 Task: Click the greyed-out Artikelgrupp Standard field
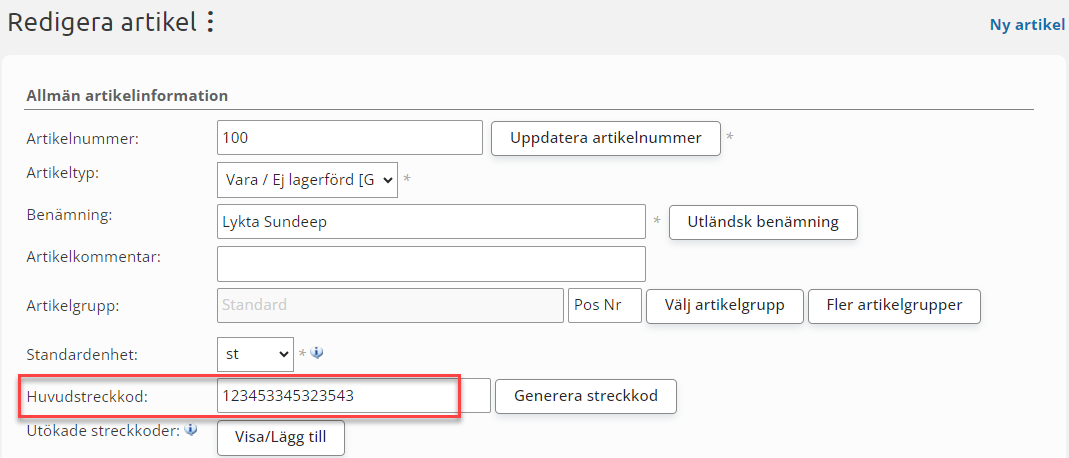point(390,305)
